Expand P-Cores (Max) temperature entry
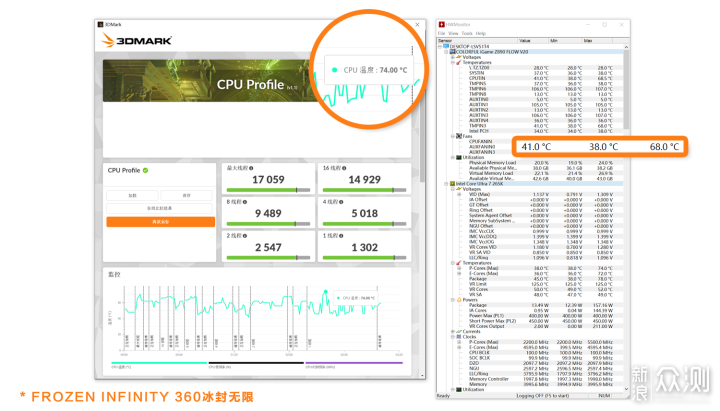Image resolution: width=720 pixels, height=411 pixels. [x=459, y=268]
